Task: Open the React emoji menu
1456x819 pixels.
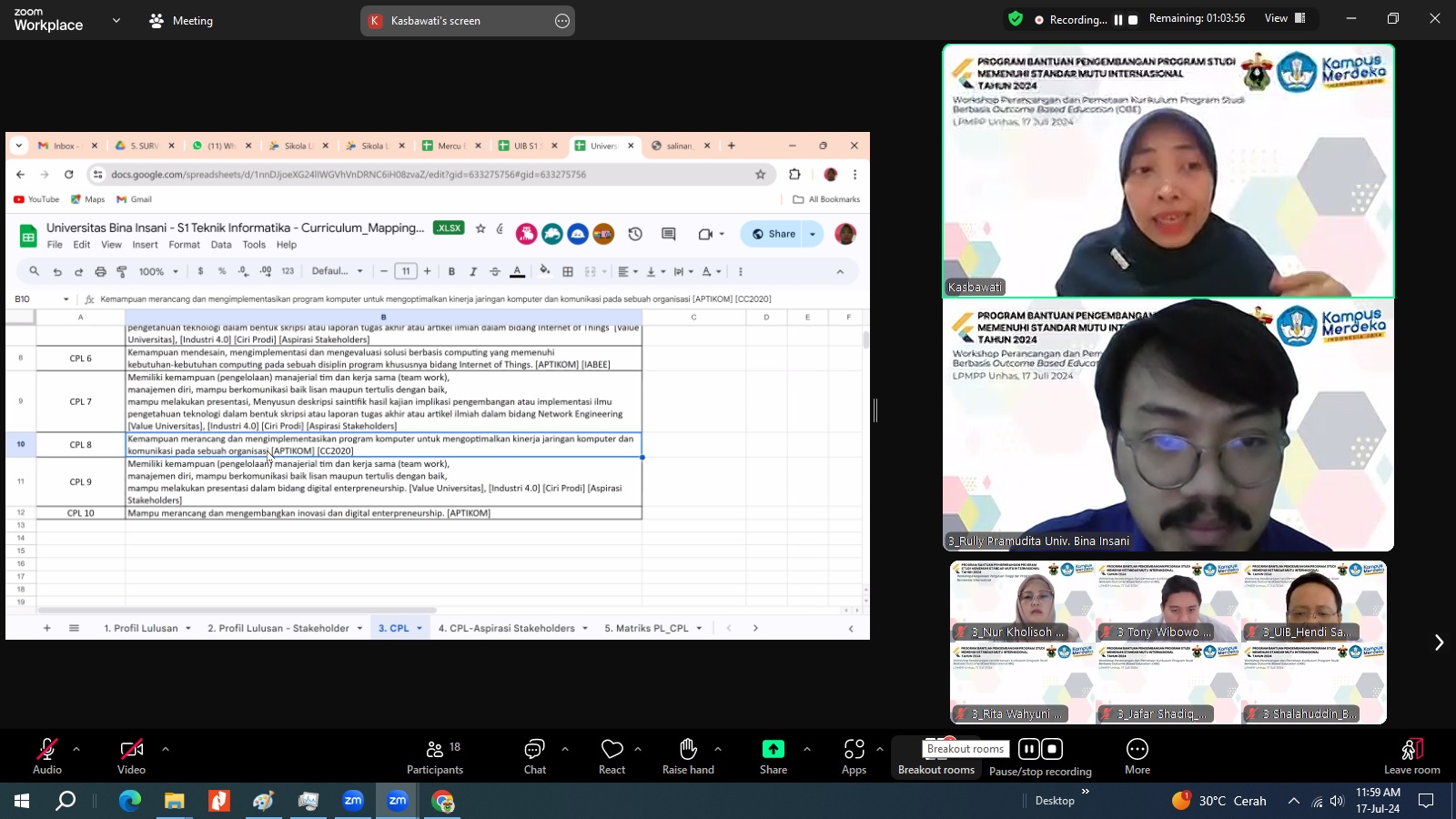Action: pos(612,750)
